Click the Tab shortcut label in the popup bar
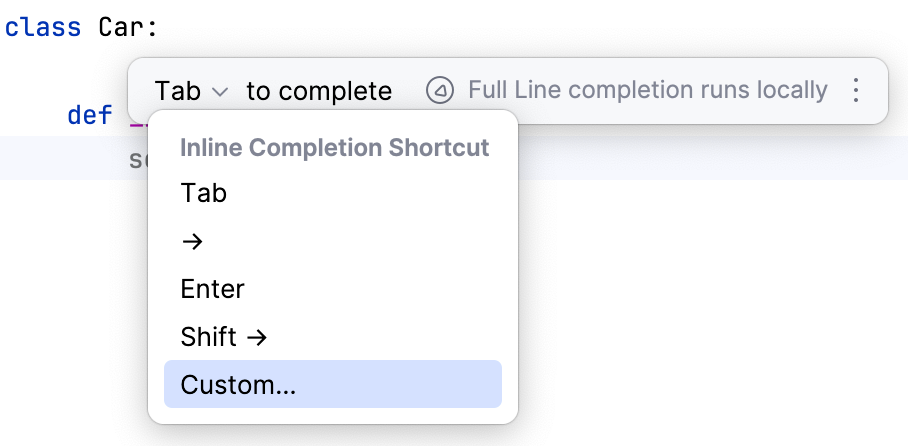This screenshot has height=446, width=908. click(178, 92)
